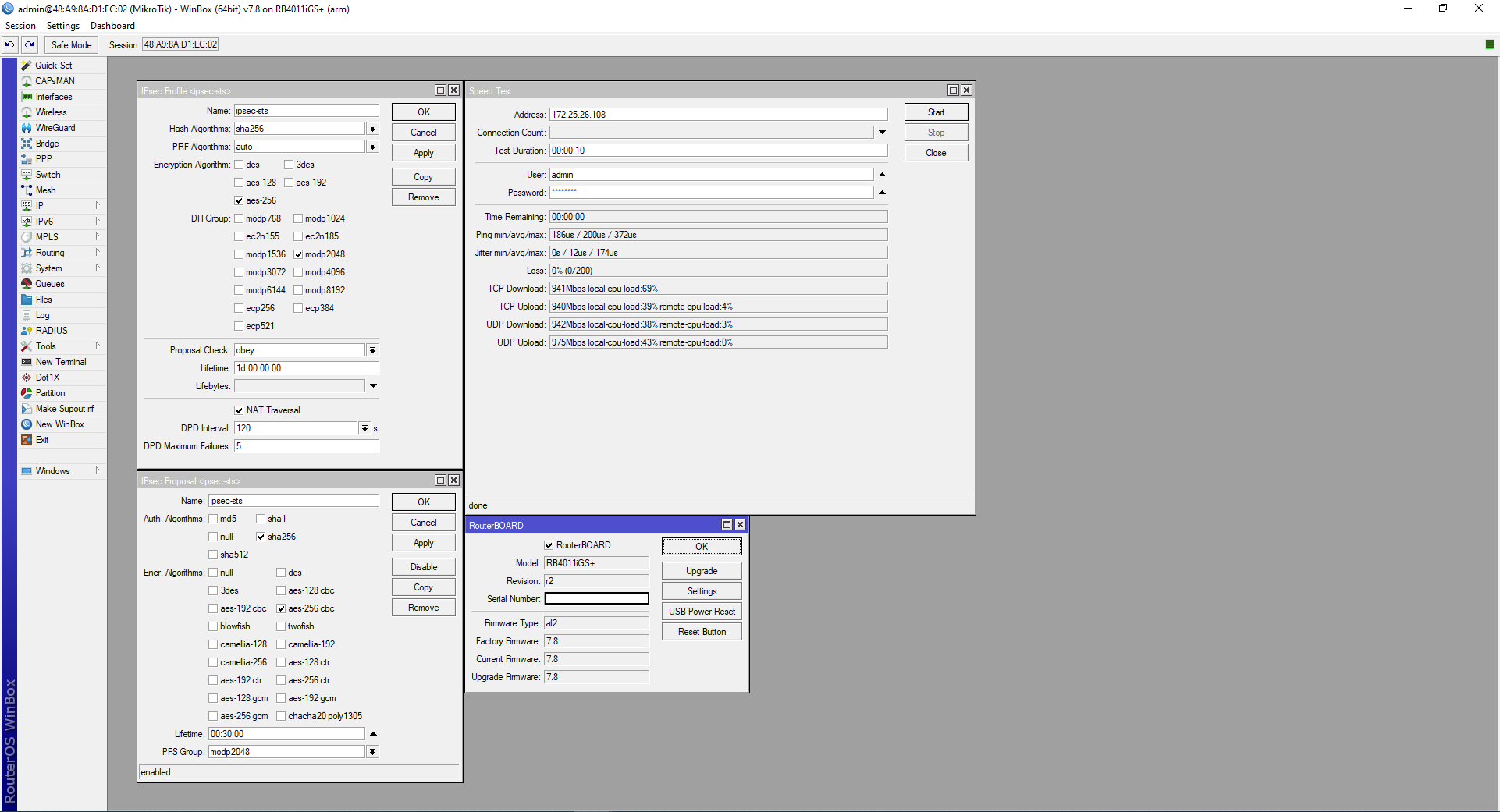Check modp4096 DH Group
Image resolution: width=1500 pixels, height=812 pixels.
tap(298, 272)
